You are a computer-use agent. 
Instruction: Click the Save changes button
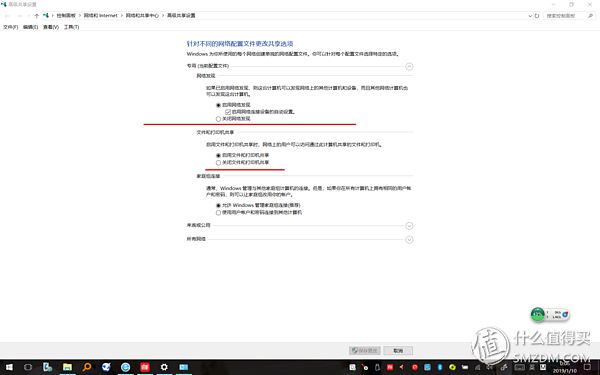(x=365, y=351)
